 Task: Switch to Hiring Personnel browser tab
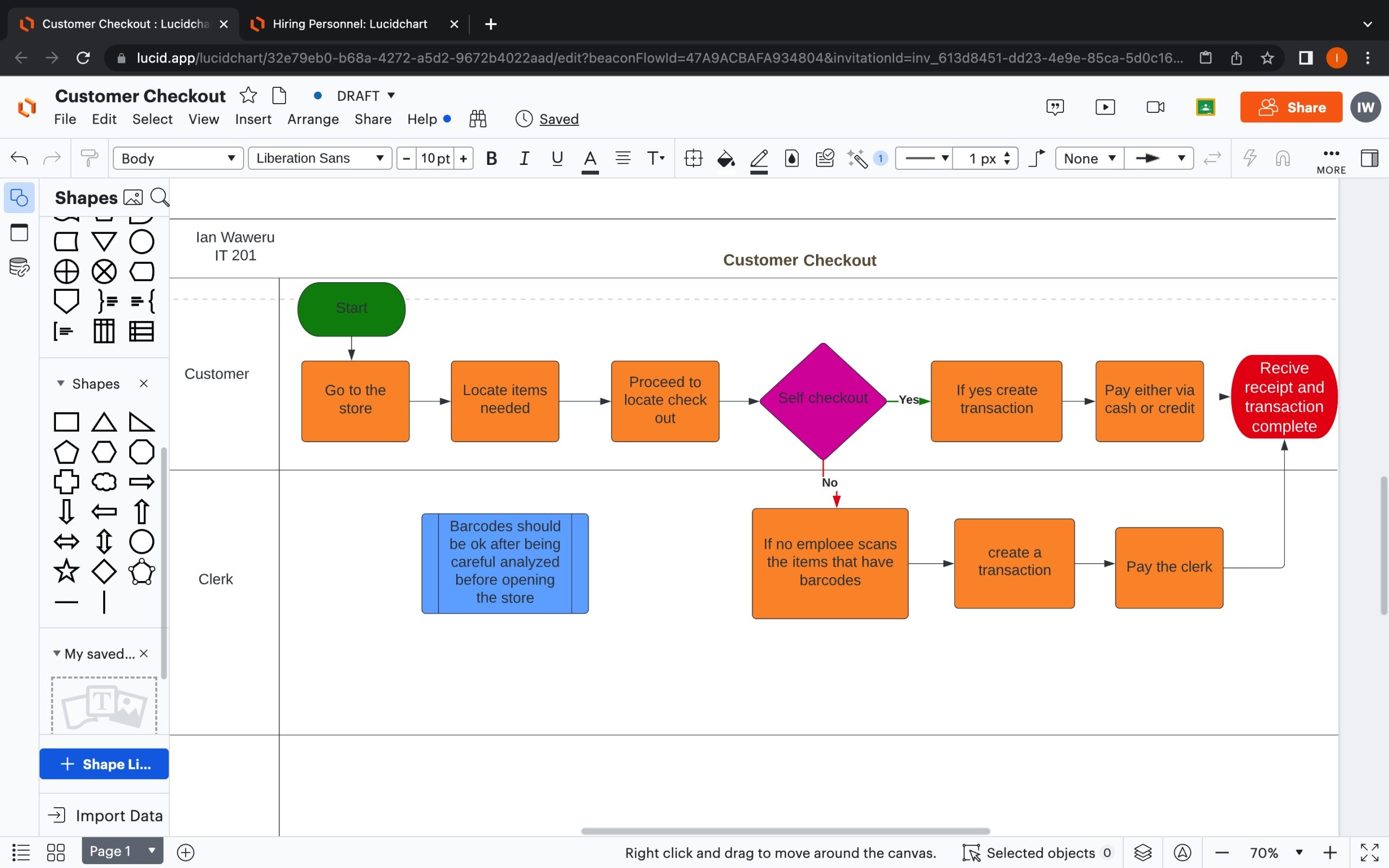coord(349,24)
